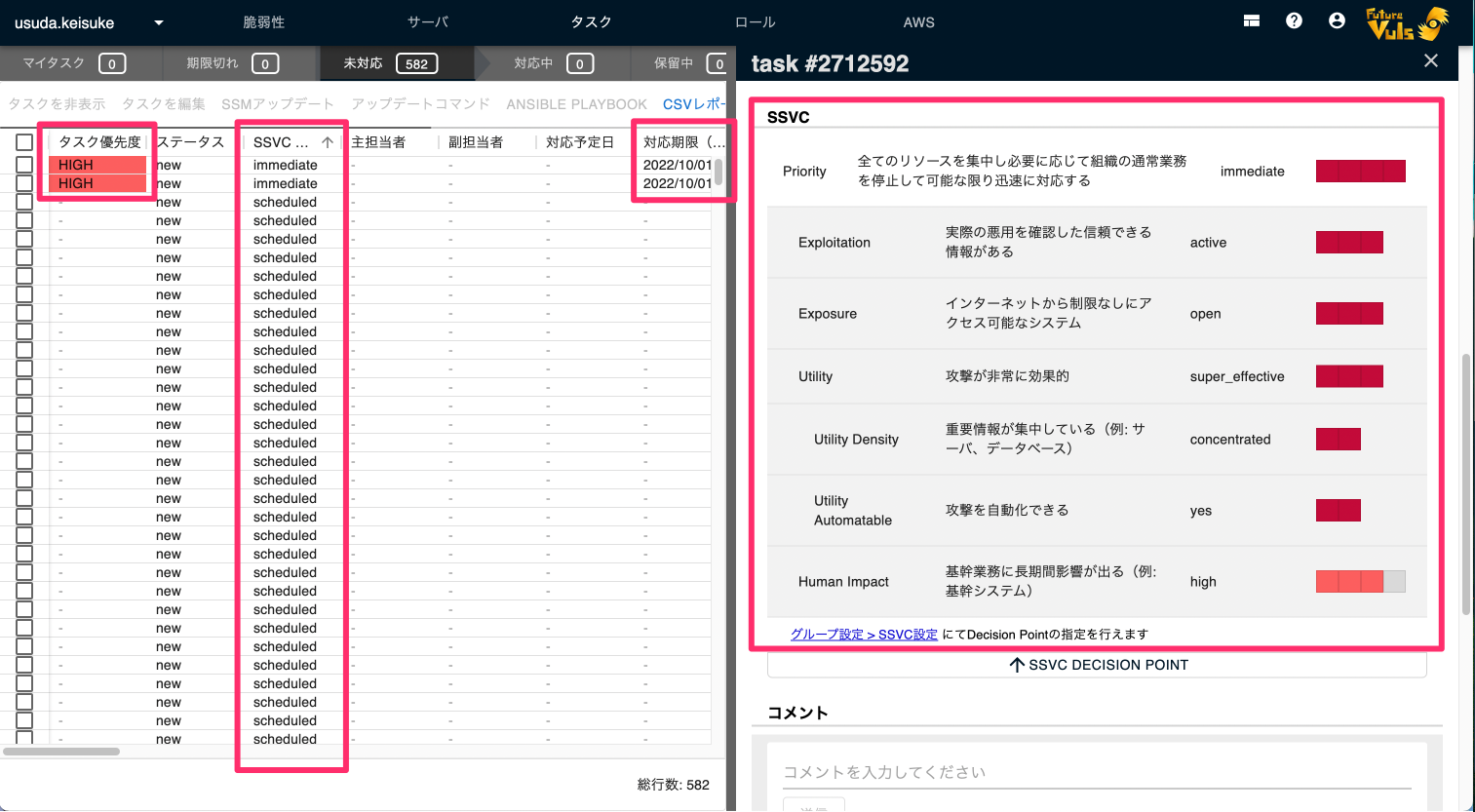Check the first HIGH priority task row
The image size is (1475, 812).
click(24, 164)
